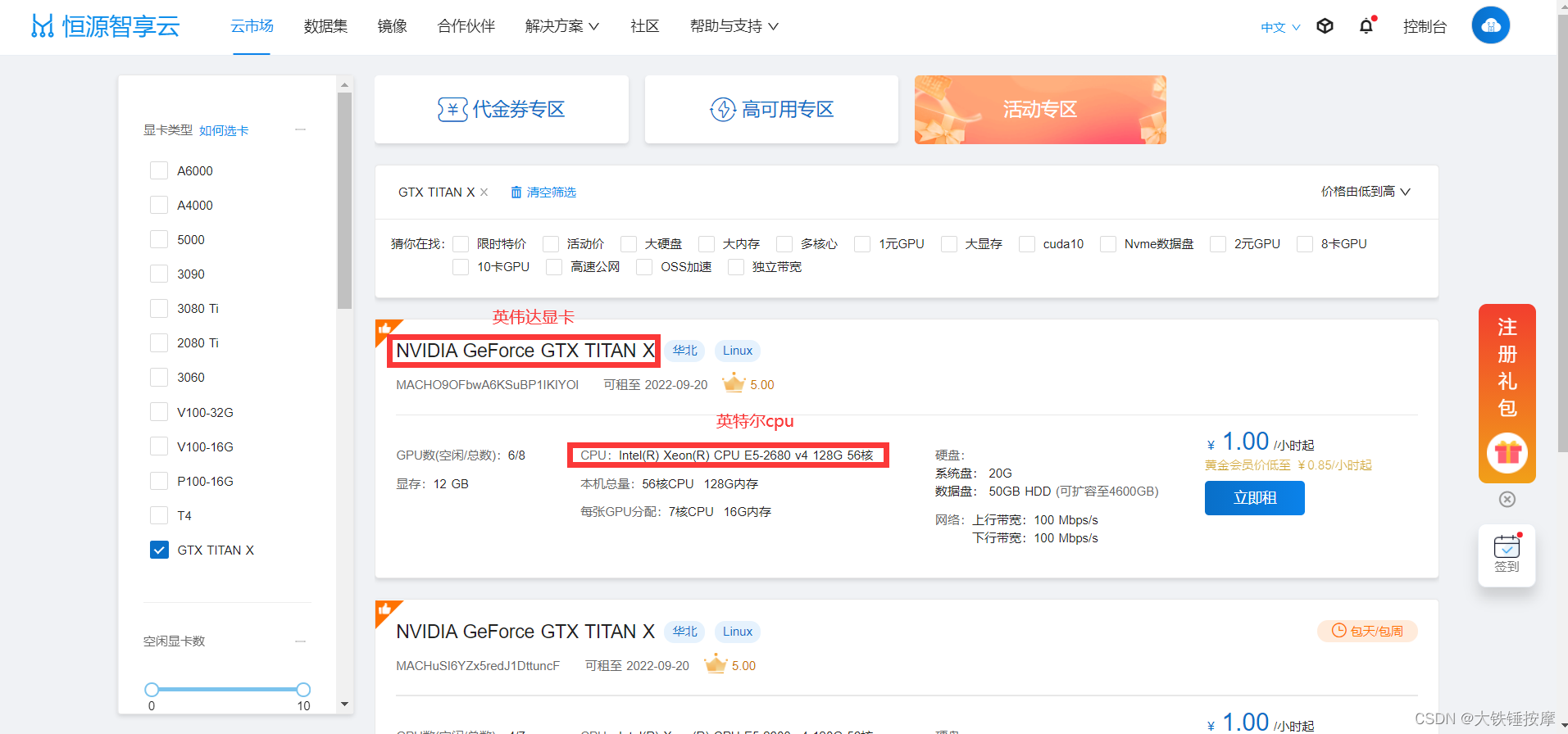Check the A6000 GPU filter

pyautogui.click(x=159, y=170)
